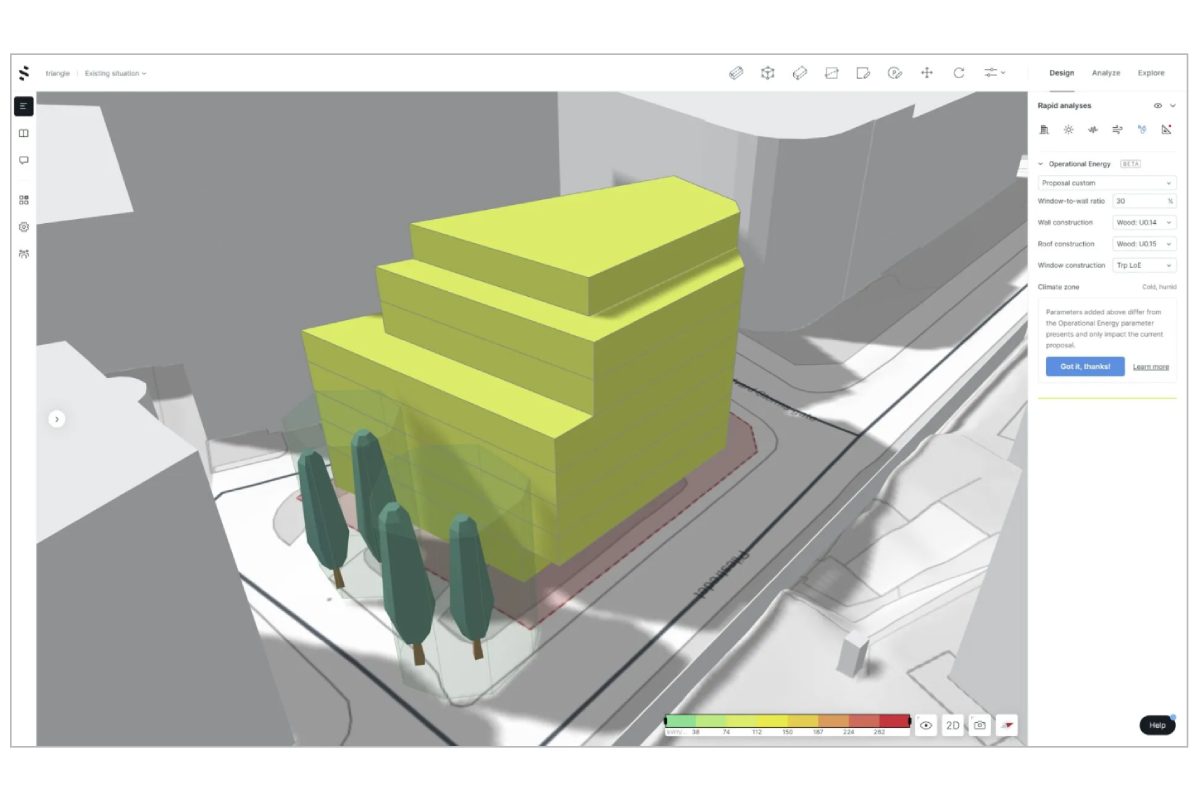This screenshot has height=800, width=1200.
Task: Switch to 2D view
Action: click(953, 725)
